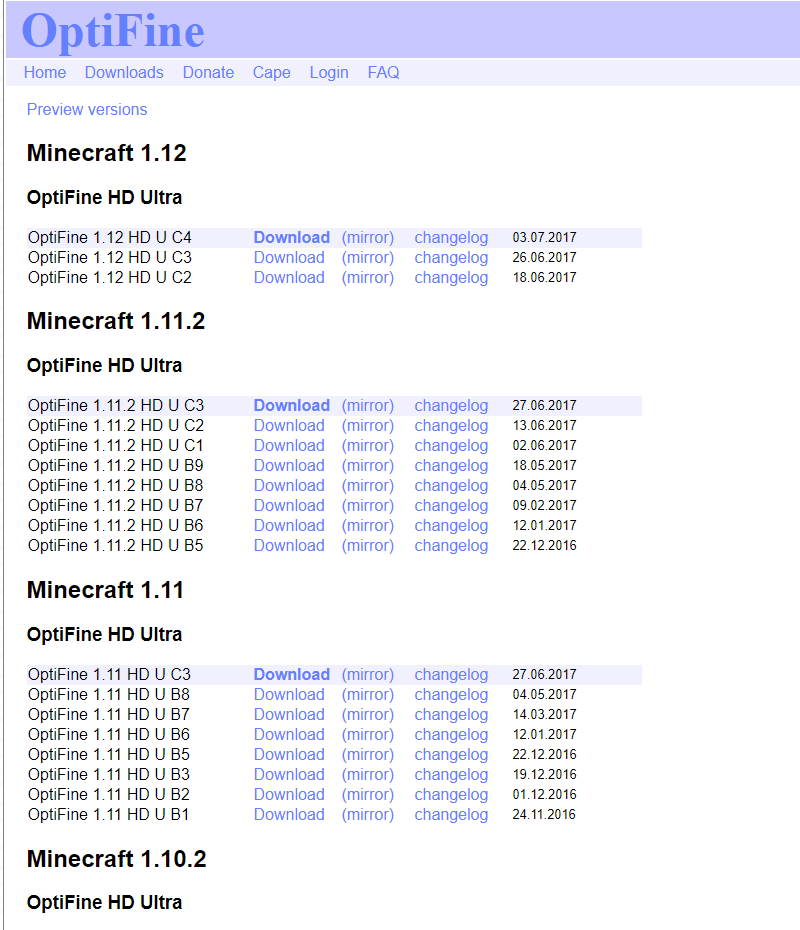View changelog for OptiFine 1.11 HD U B6
800x930 pixels.
tap(451, 735)
